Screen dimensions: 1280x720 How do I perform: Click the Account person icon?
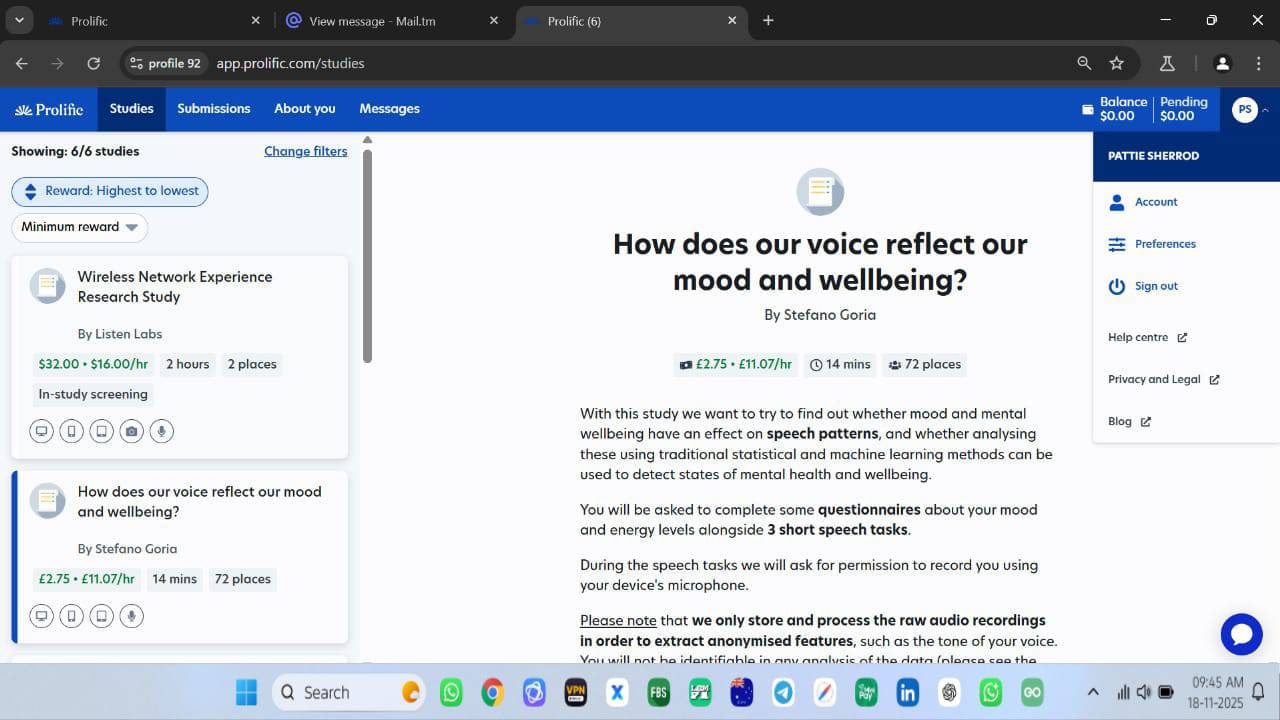[1117, 202]
